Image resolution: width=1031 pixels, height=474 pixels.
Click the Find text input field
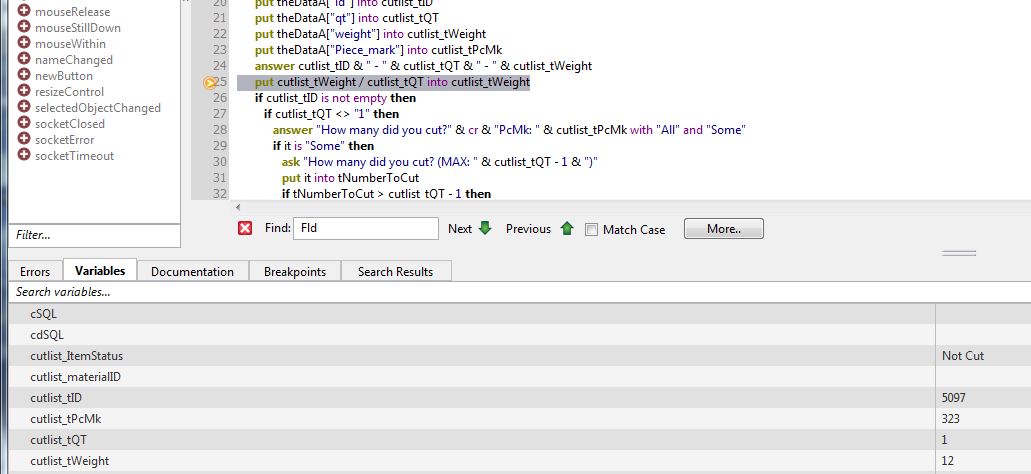367,229
